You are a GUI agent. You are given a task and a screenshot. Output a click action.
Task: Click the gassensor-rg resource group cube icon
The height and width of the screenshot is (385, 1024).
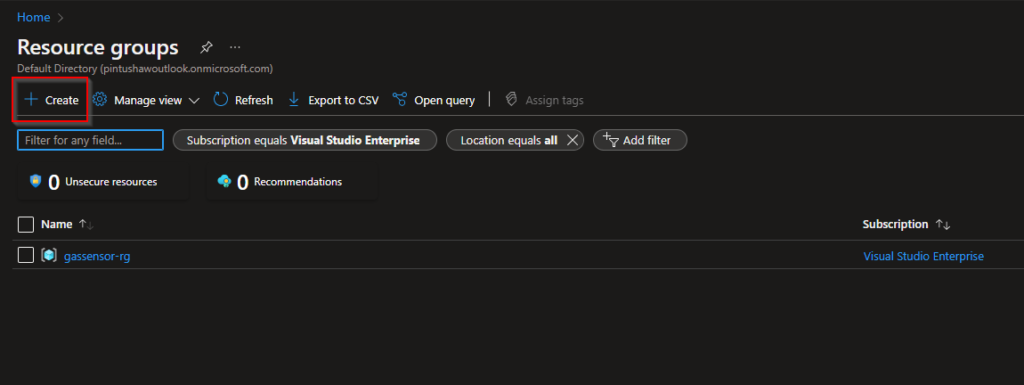pos(49,255)
